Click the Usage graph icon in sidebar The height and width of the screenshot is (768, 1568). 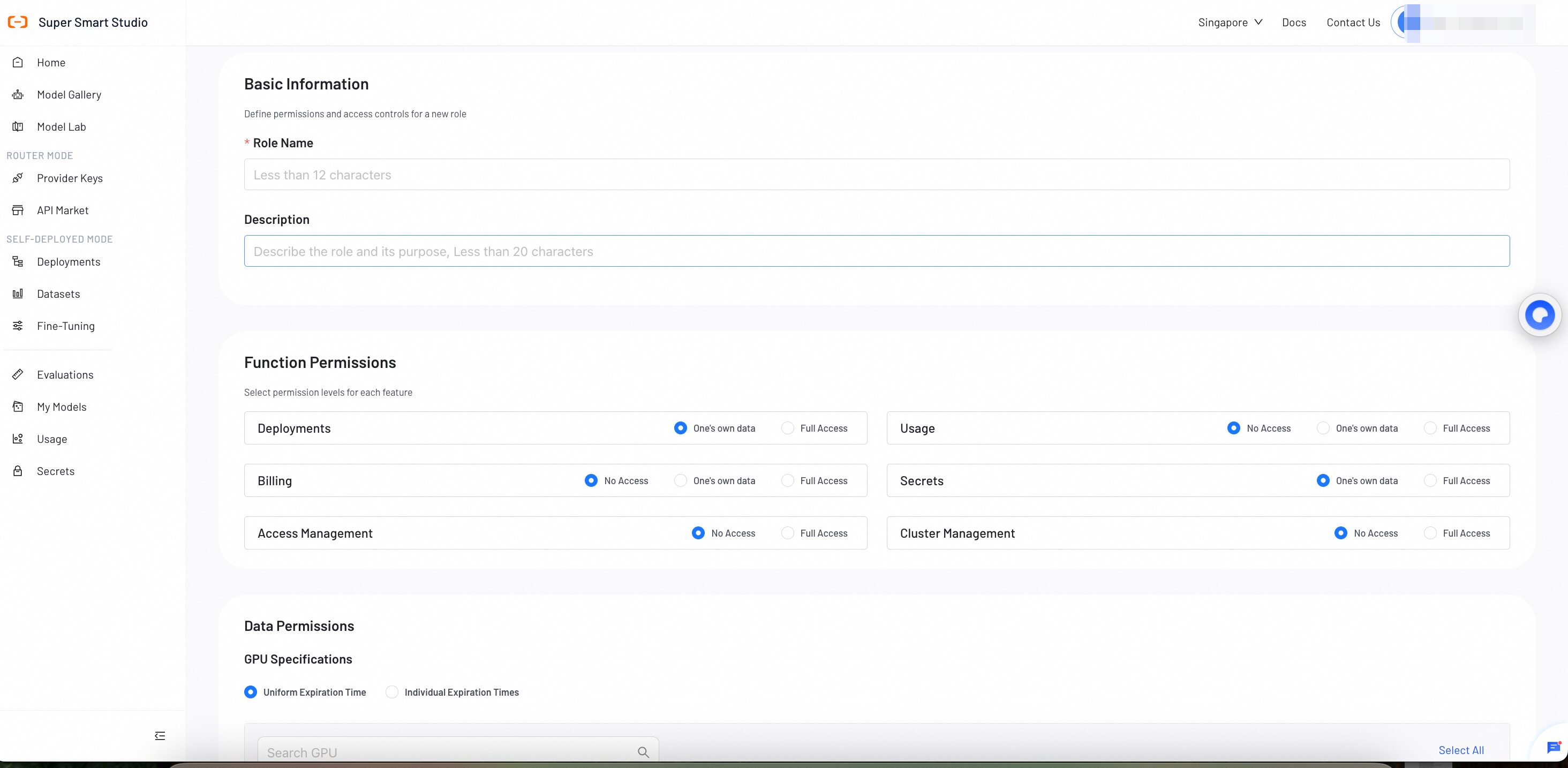tap(18, 439)
